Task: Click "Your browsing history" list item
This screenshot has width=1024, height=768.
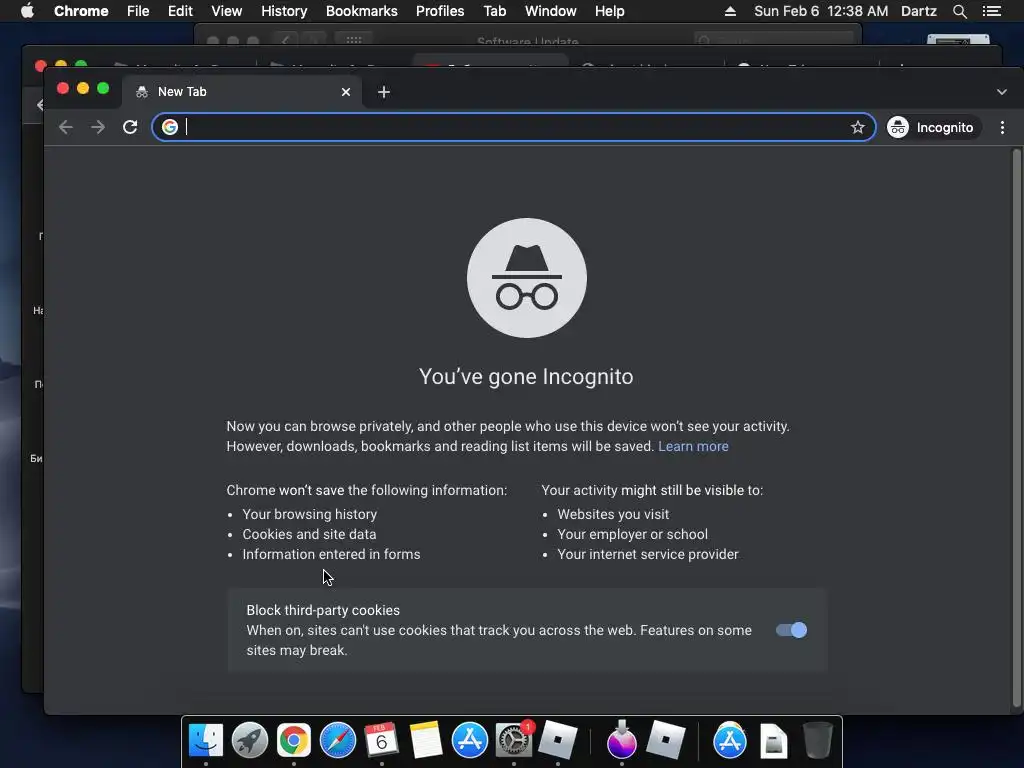Action: [310, 515]
